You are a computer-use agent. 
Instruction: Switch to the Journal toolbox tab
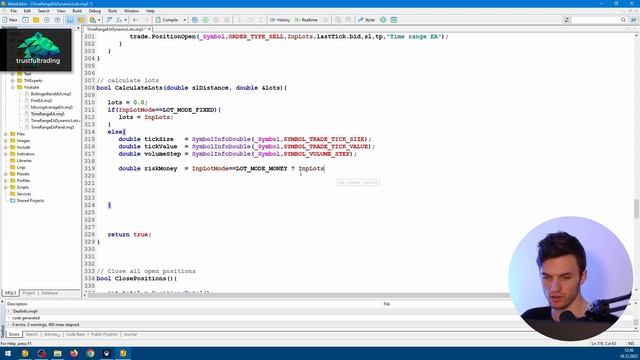130,334
